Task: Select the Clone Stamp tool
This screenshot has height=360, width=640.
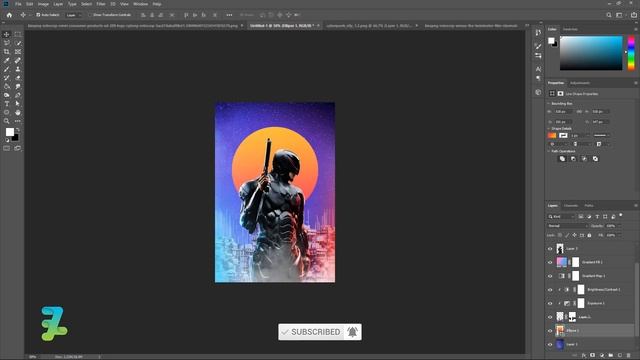Action: (x=18, y=69)
